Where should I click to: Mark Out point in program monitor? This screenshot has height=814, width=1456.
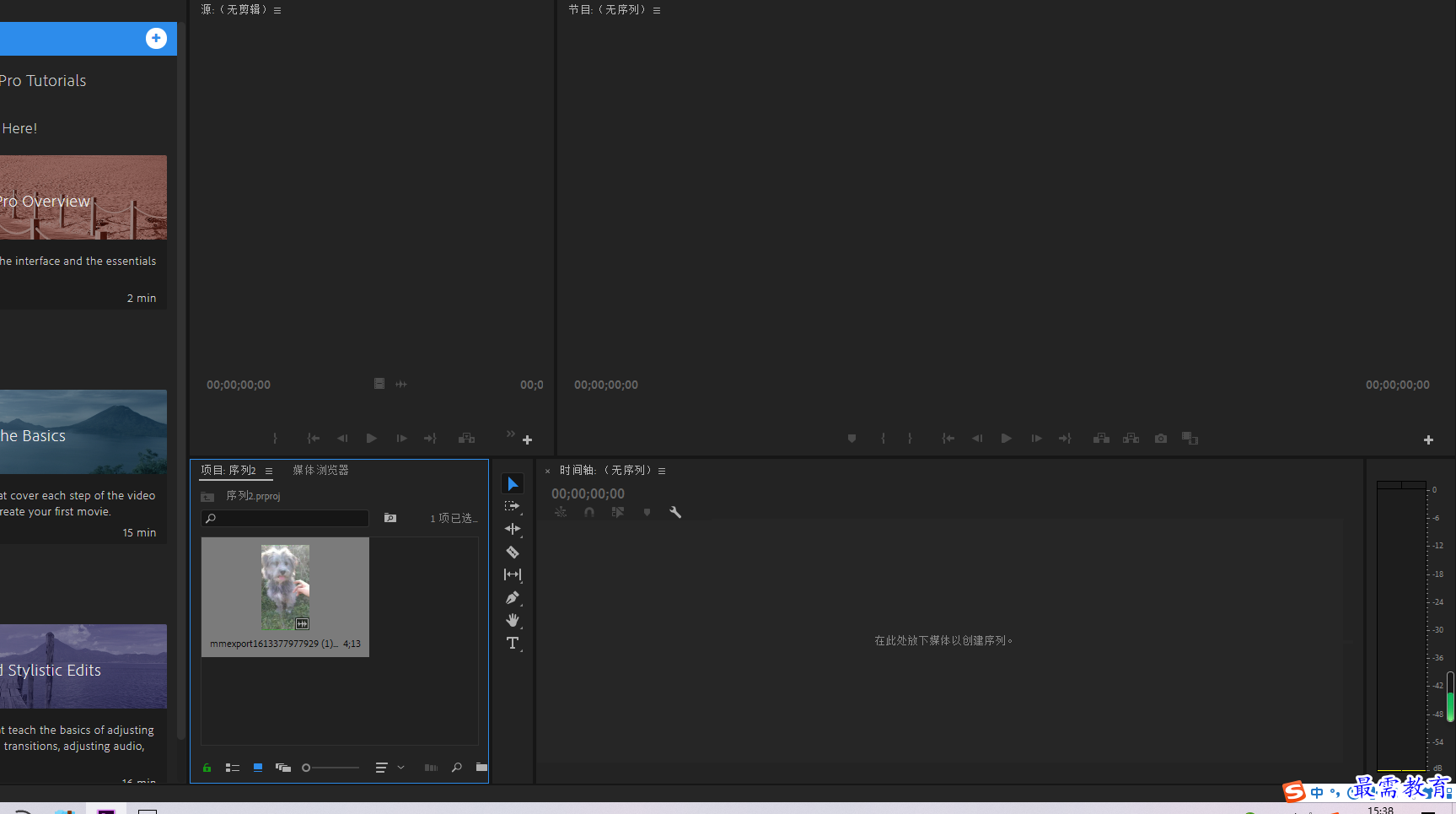pos(910,439)
